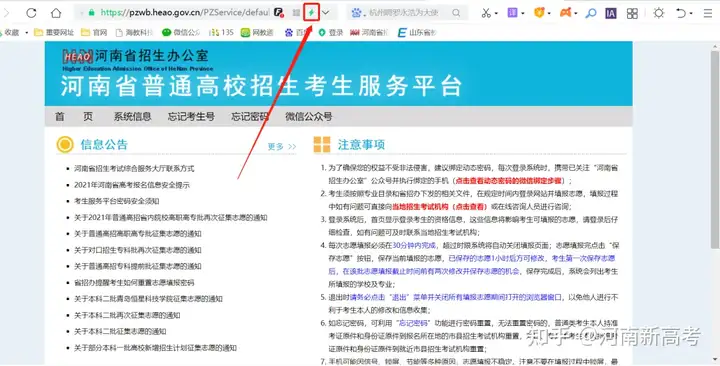Switch browser mode using the green lightning icon

click(x=311, y=13)
